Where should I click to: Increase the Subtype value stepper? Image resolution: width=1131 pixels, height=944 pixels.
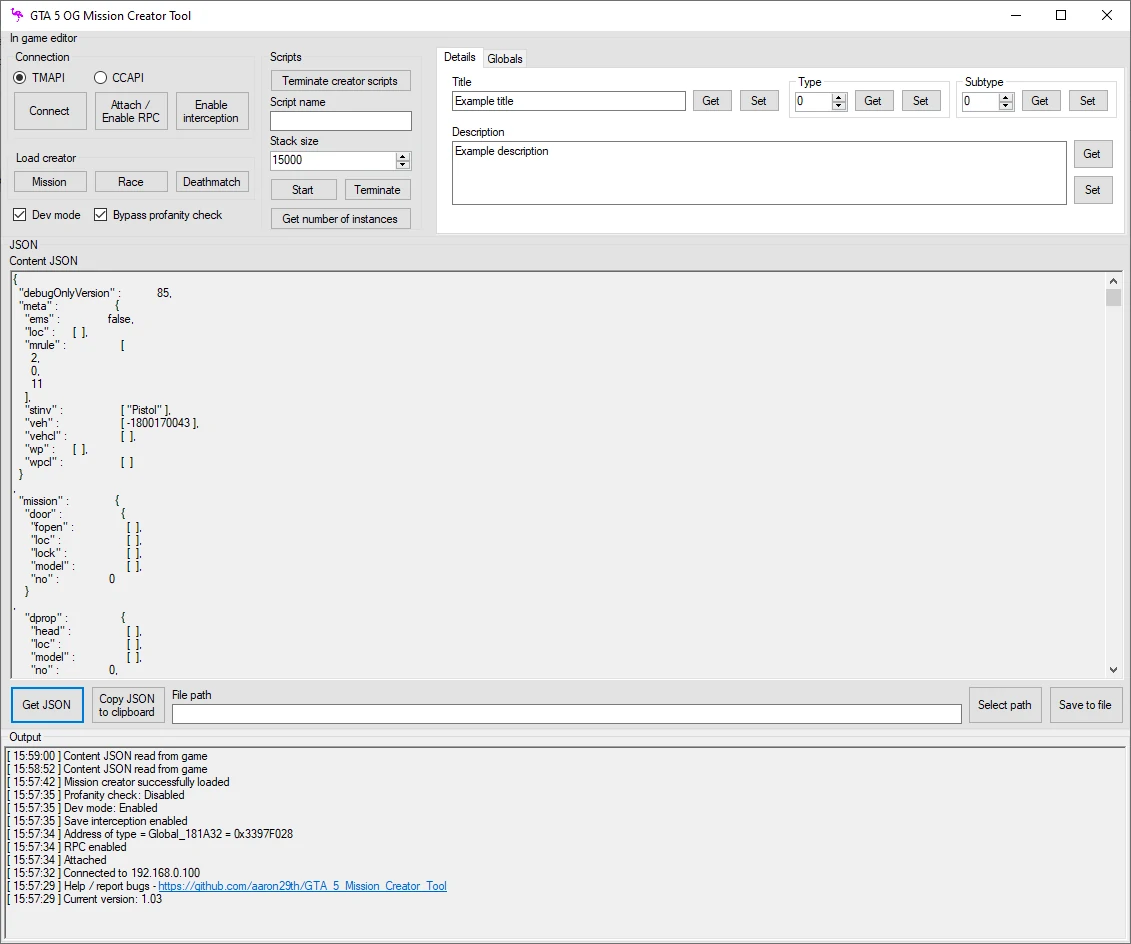point(1005,97)
